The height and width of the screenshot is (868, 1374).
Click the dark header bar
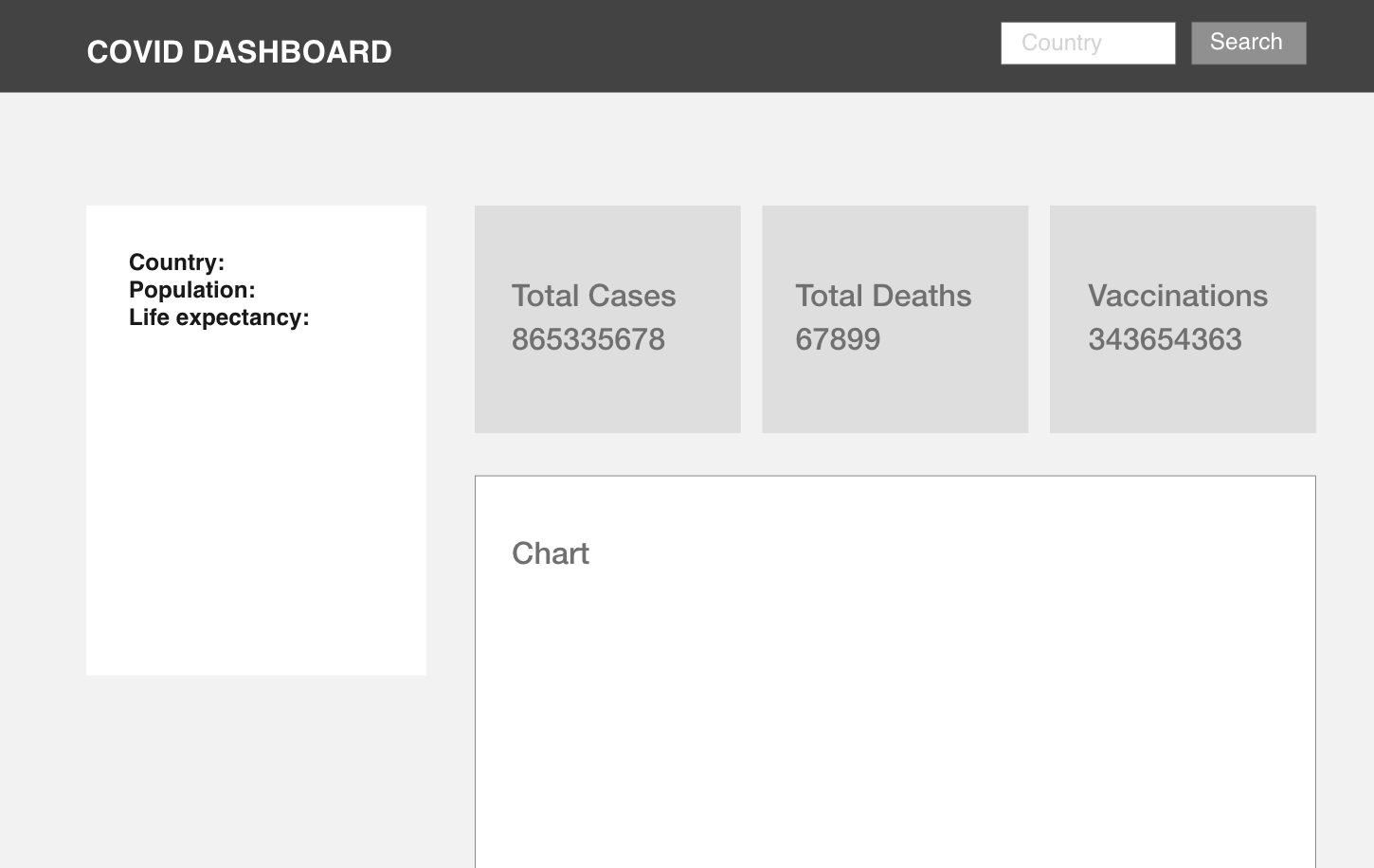point(663,45)
